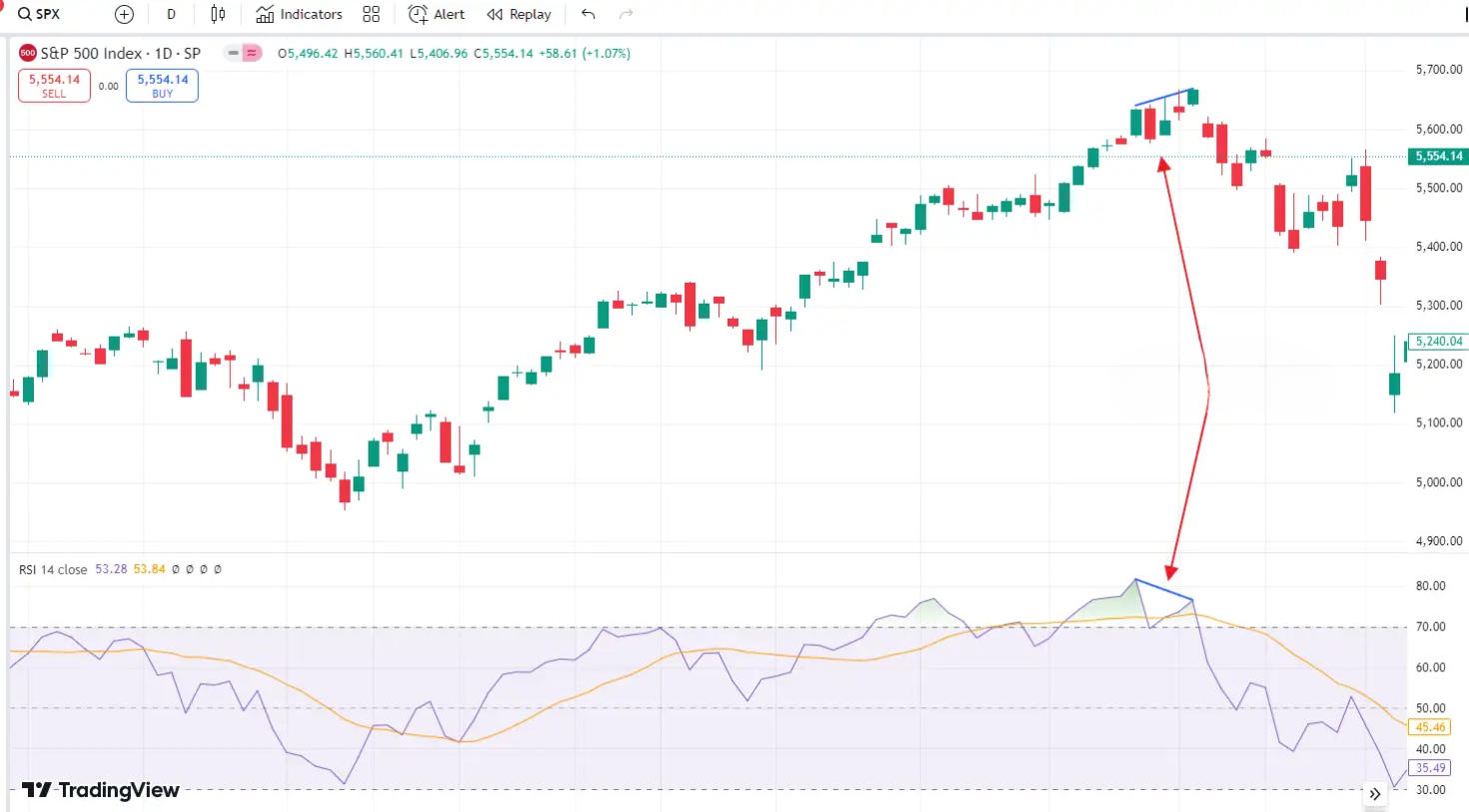Image resolution: width=1469 pixels, height=812 pixels.
Task: Click the plus icon to compare symbols
Action: 124,14
